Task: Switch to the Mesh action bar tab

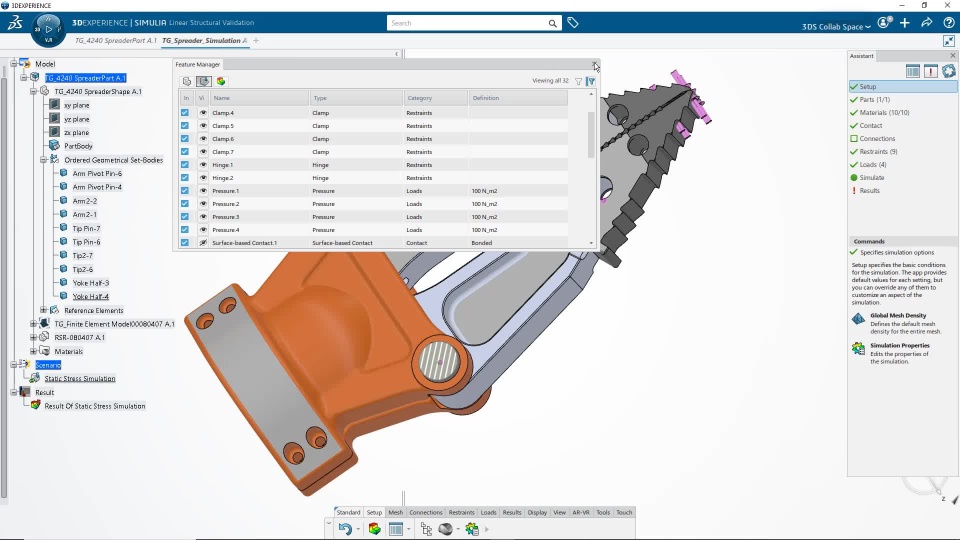Action: pos(396,512)
